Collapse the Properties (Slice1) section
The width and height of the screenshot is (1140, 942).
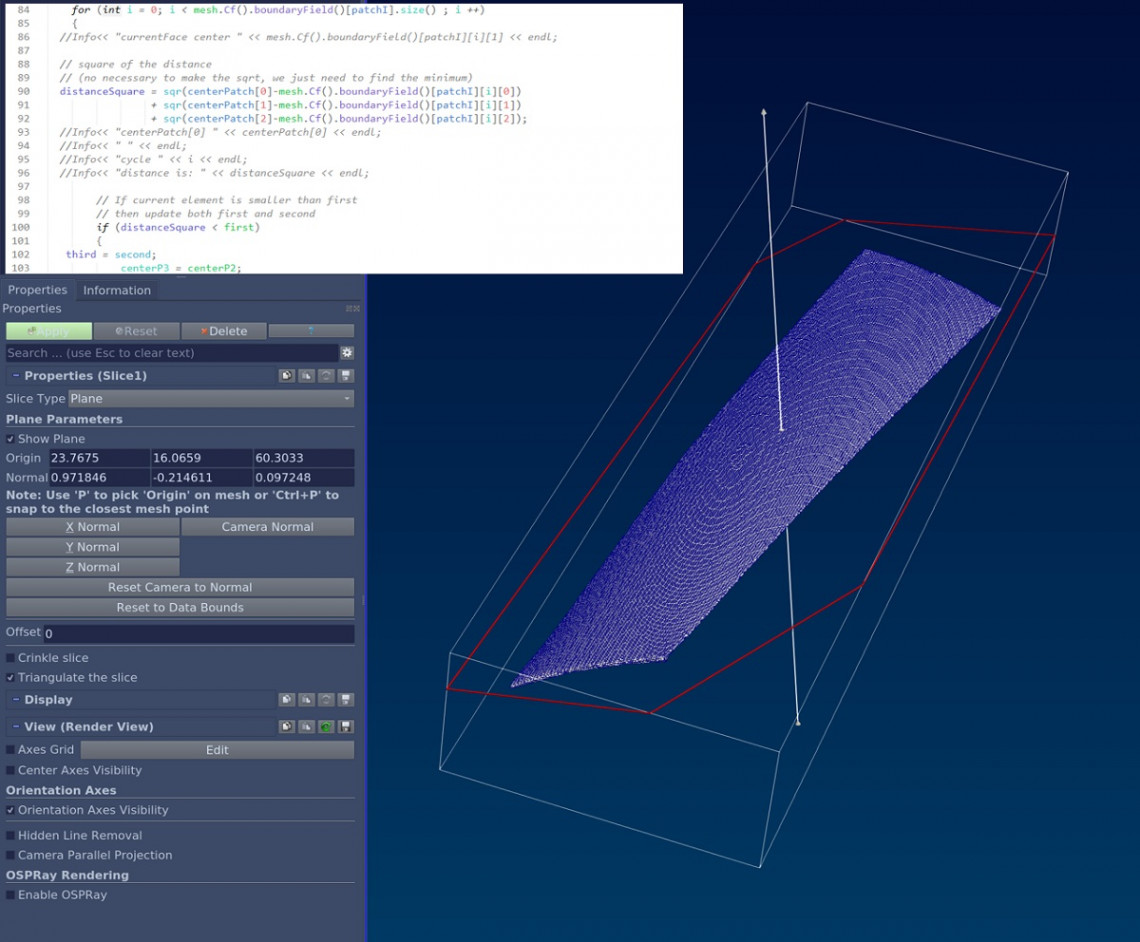[x=16, y=376]
